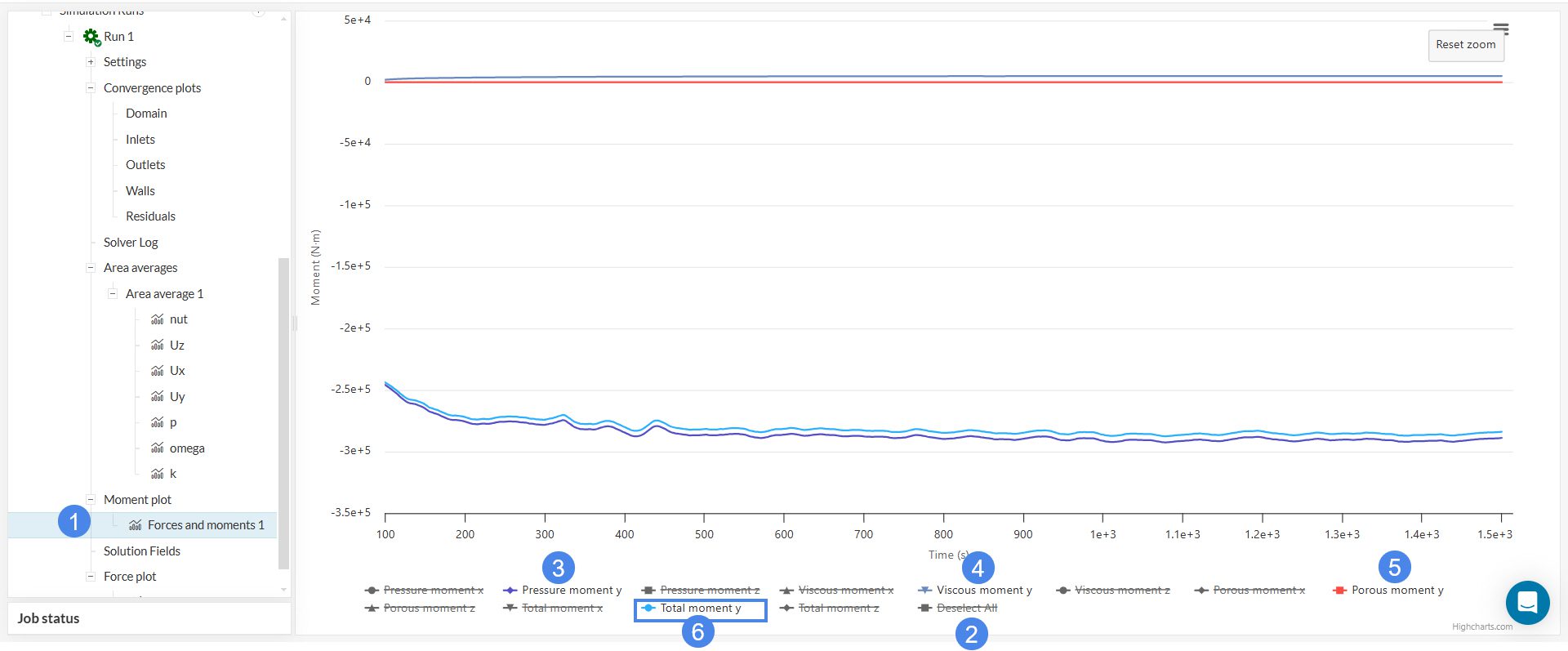Viewport: 1568px width, 651px height.
Task: Click the Porous moment y red swatch
Action: (x=1339, y=591)
